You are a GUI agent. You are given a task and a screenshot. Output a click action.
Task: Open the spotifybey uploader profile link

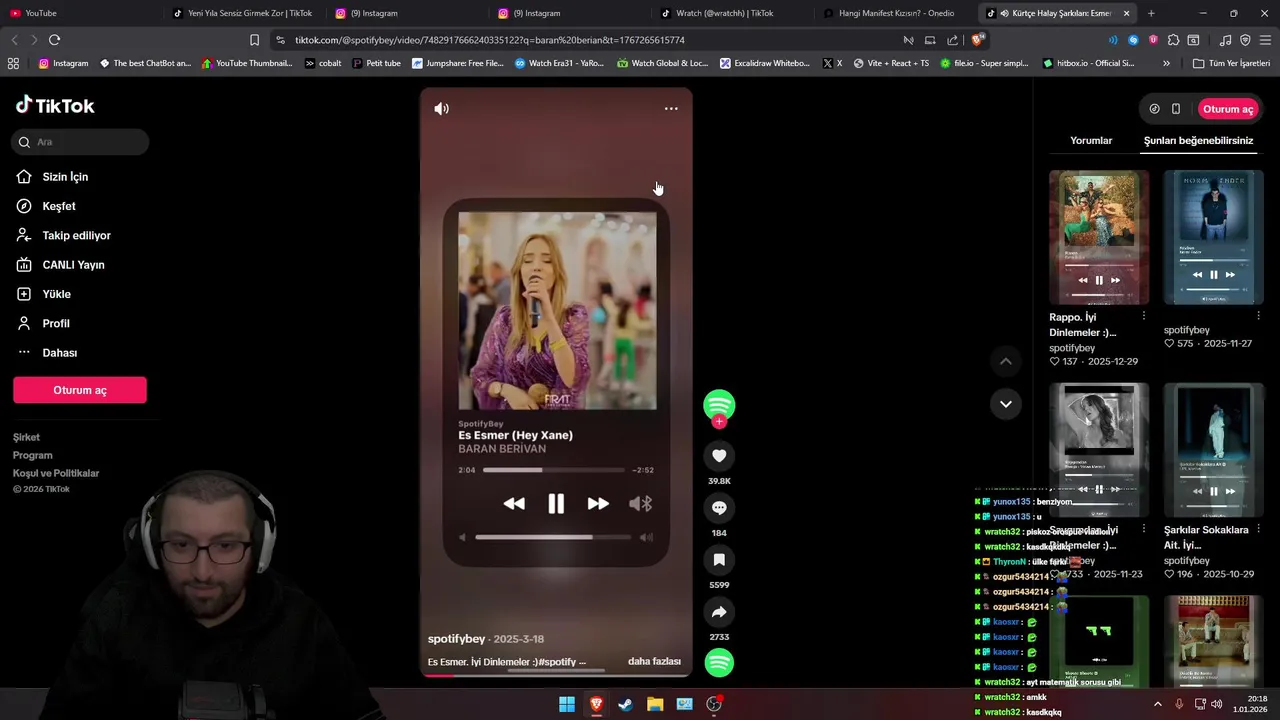456,639
